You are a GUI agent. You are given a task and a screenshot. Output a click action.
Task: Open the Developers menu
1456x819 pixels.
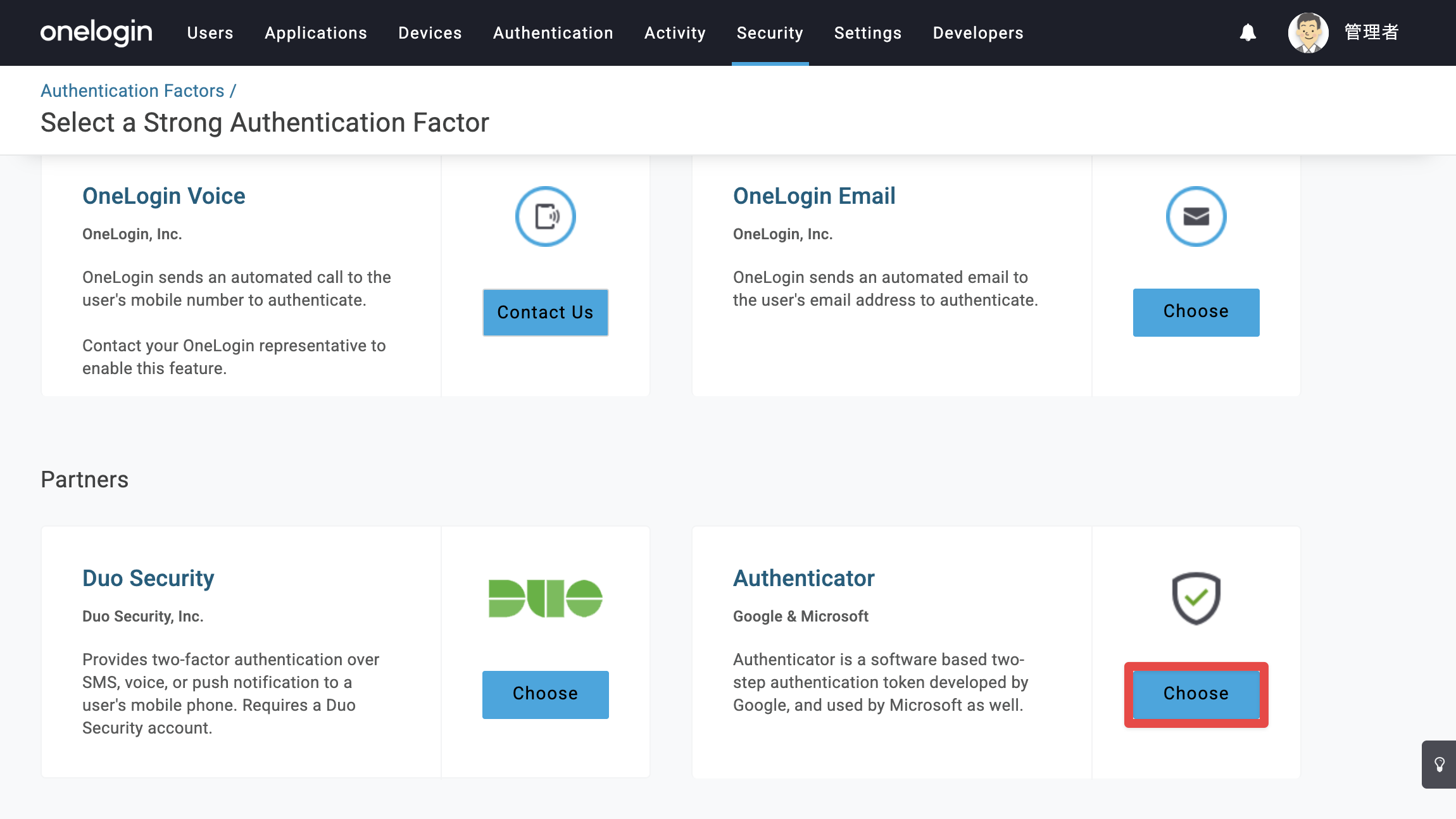[979, 33]
